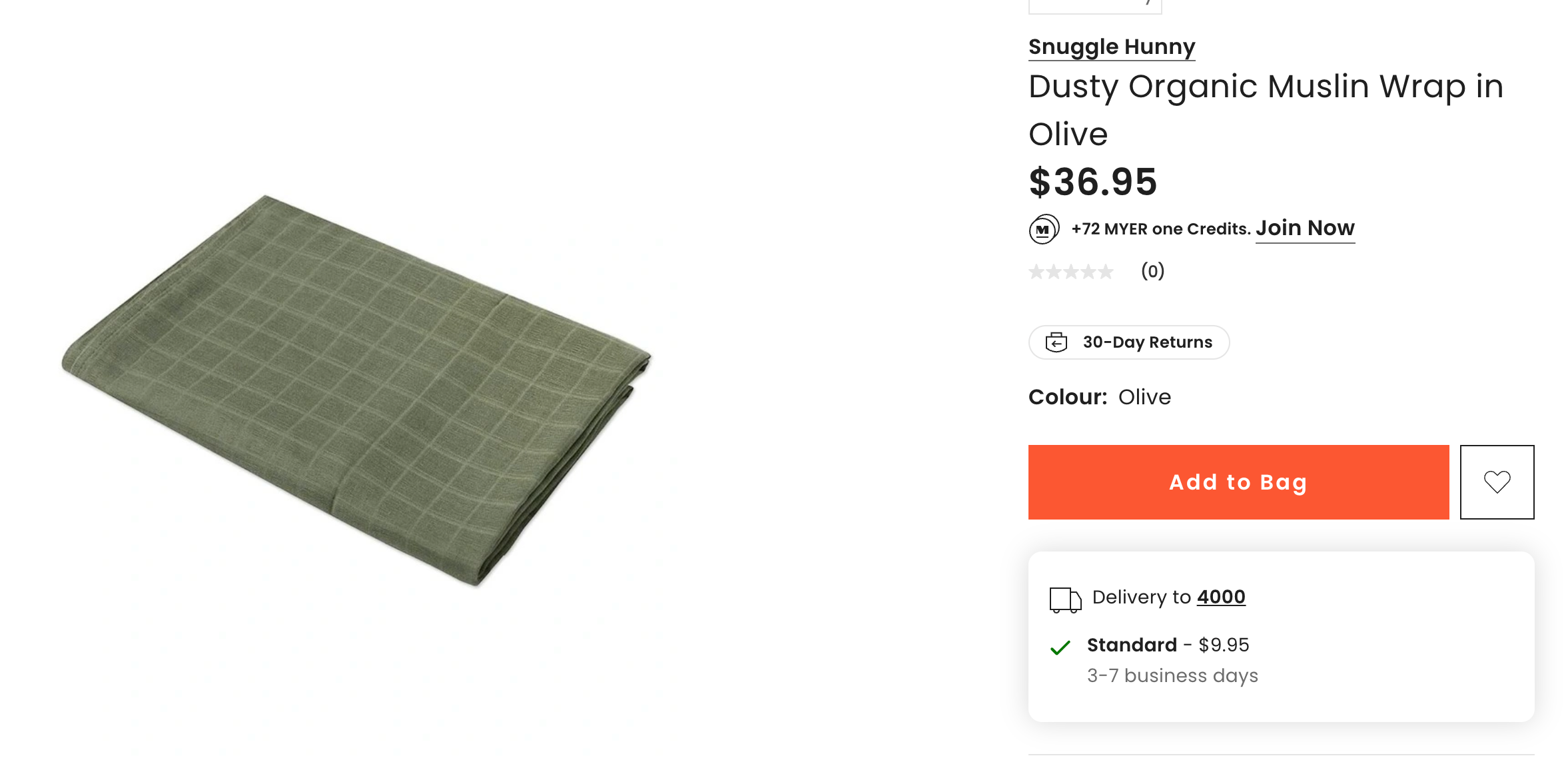The image size is (1568, 758).
Task: Click the +72 MYER one Credits text
Action: click(1160, 229)
